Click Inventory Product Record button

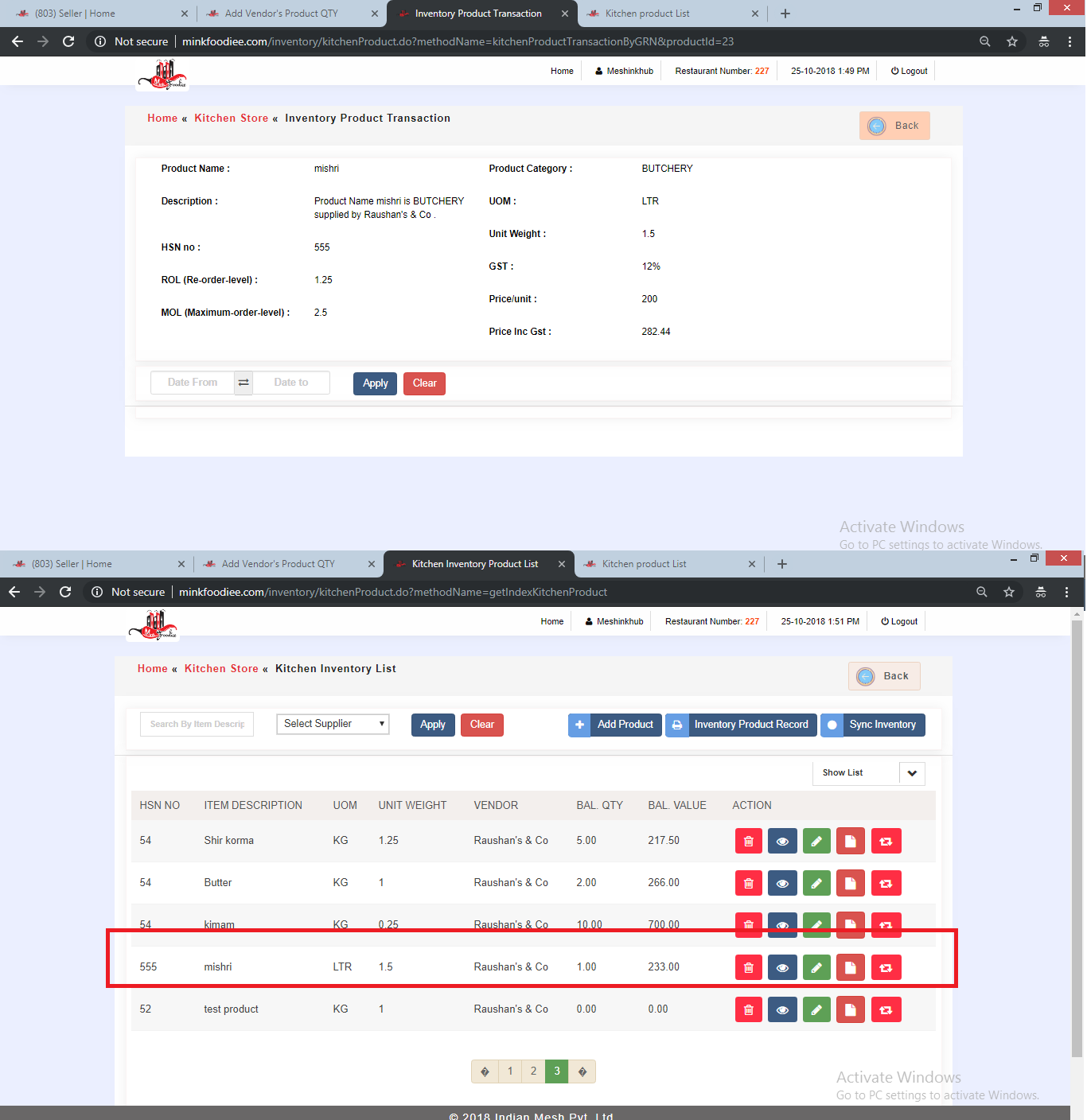coord(741,725)
